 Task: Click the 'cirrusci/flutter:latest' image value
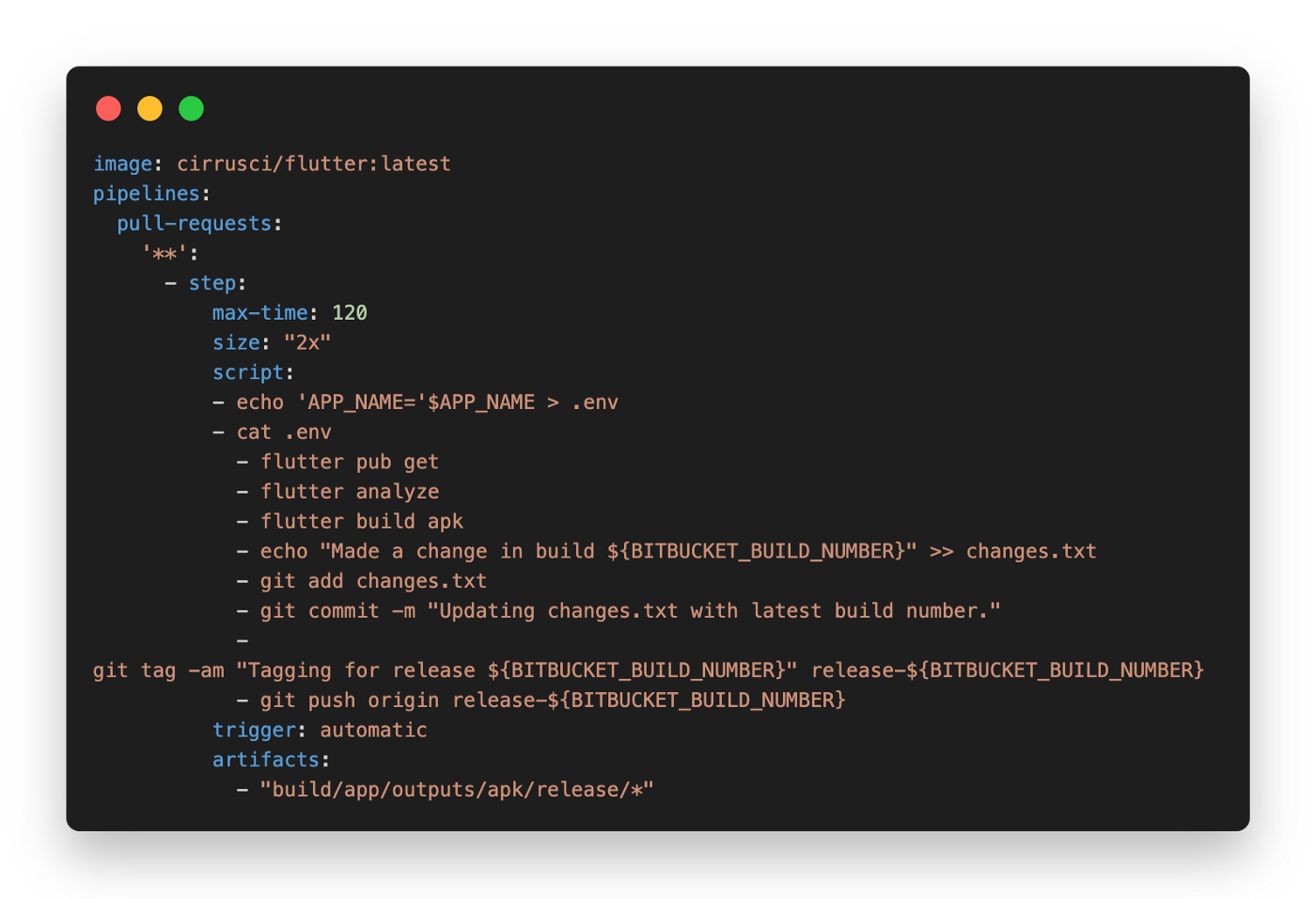314,164
